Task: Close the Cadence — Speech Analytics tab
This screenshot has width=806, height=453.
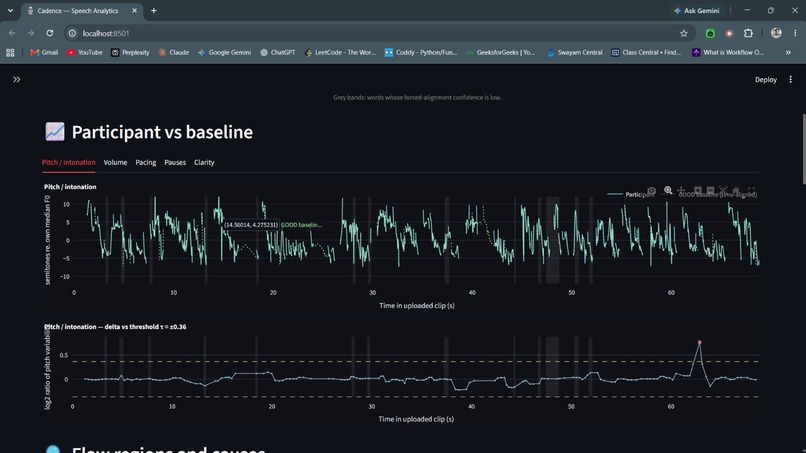Action: (135, 10)
